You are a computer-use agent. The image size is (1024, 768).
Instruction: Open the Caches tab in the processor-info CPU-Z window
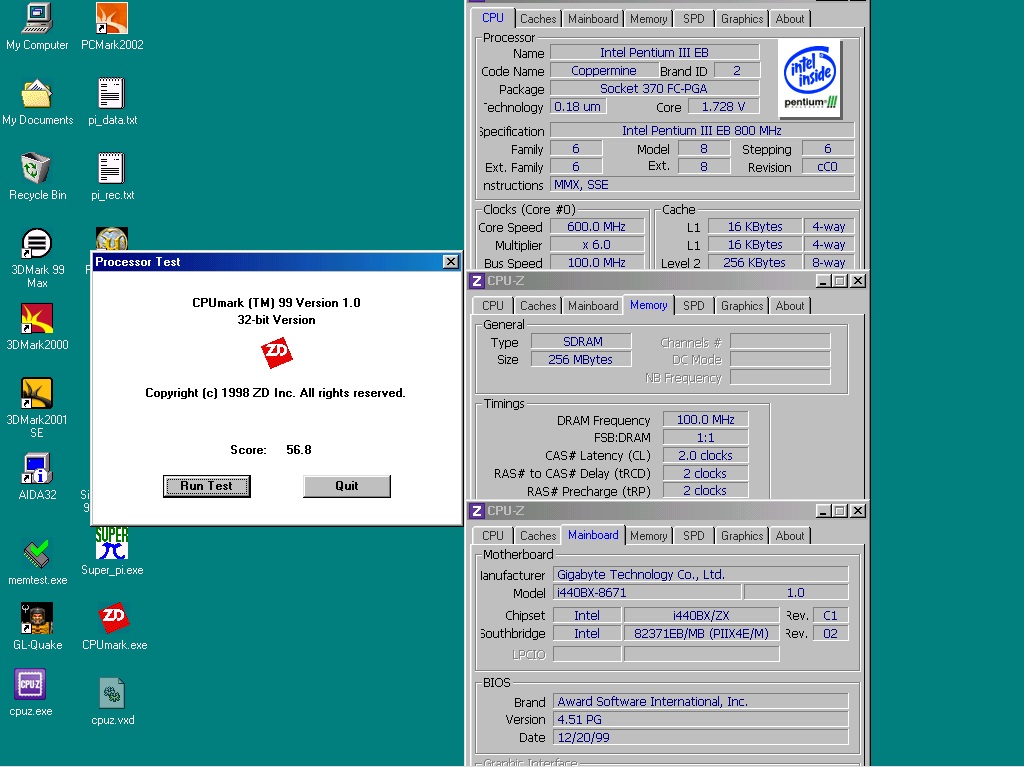[x=538, y=19]
